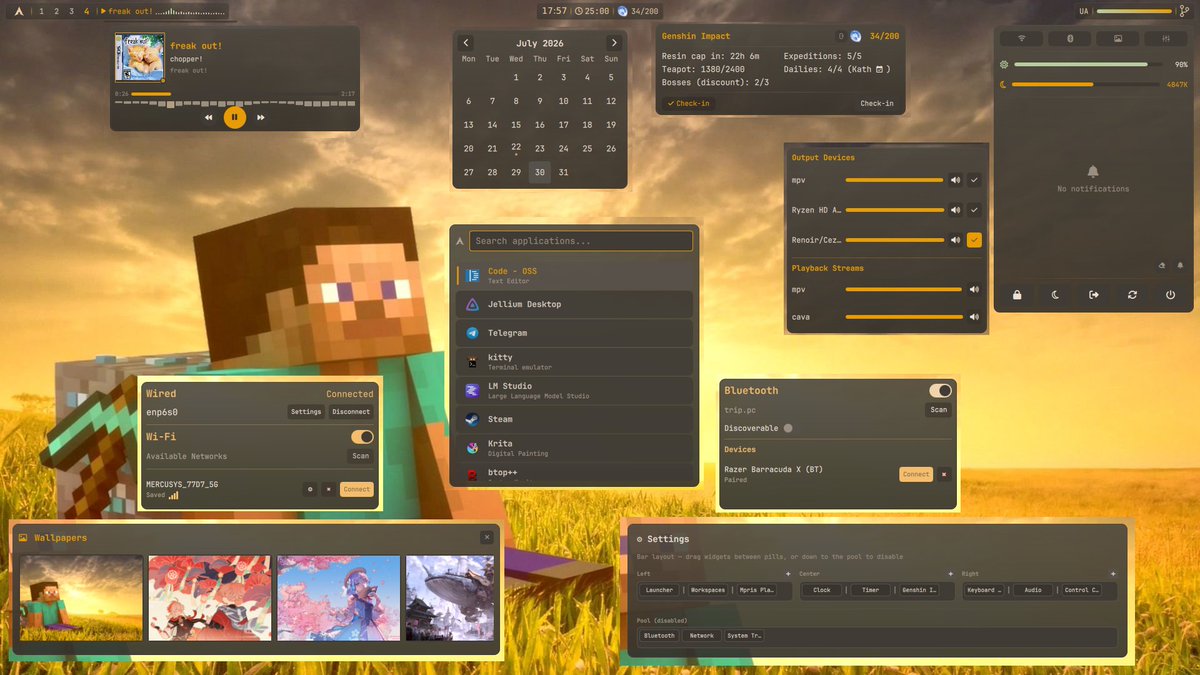Connect to MERCUSYS_77D7_5G network
Screen dimensions: 1200x675
[356, 489]
